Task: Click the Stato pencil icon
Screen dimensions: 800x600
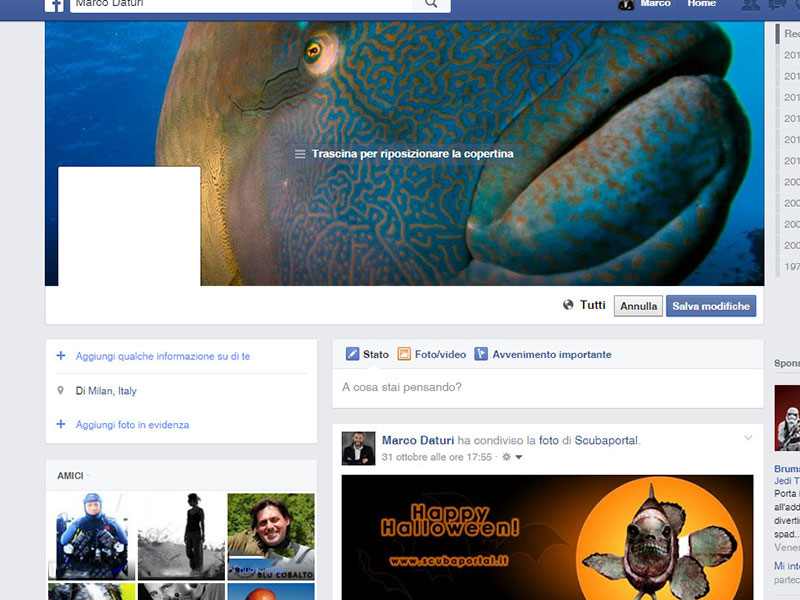Action: coord(352,354)
